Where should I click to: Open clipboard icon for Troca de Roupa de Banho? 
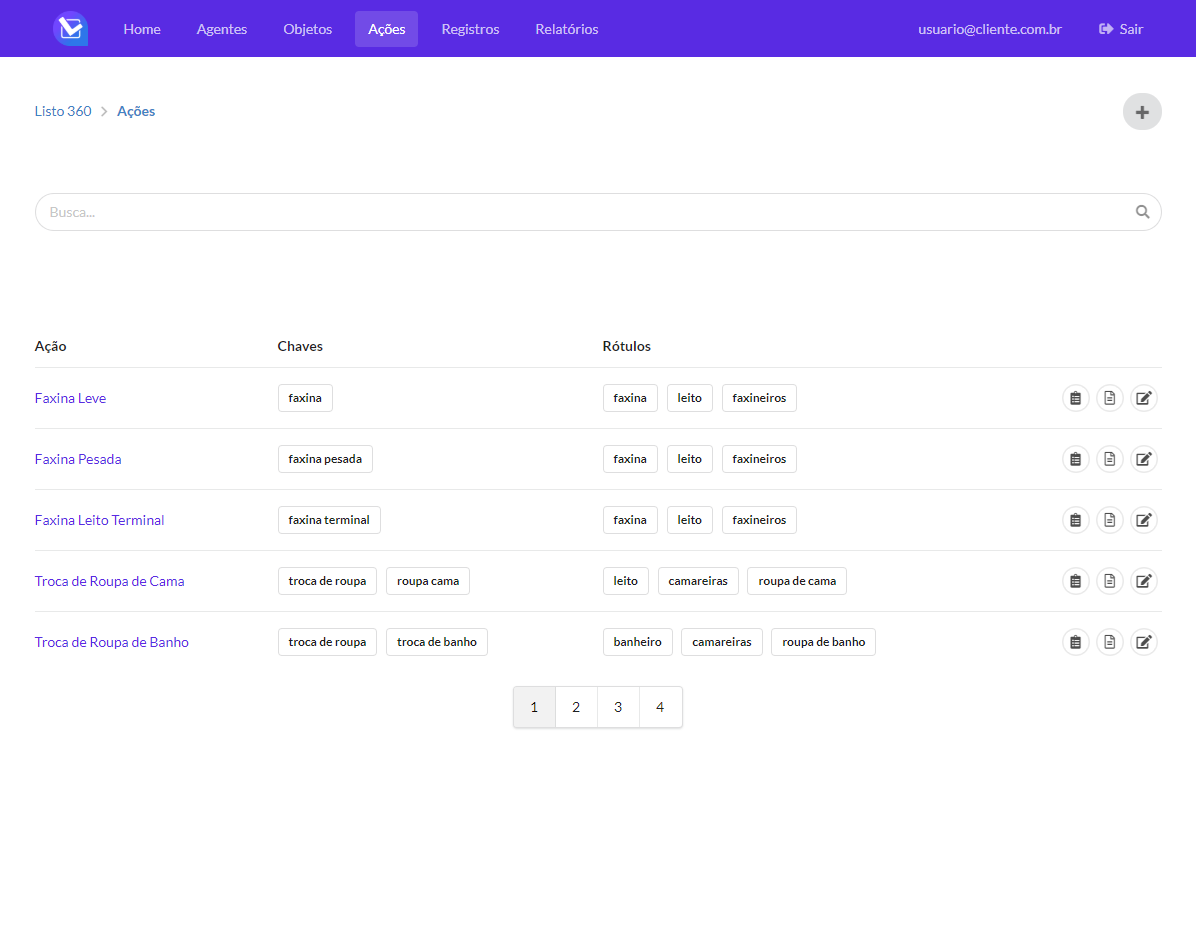(x=1075, y=642)
